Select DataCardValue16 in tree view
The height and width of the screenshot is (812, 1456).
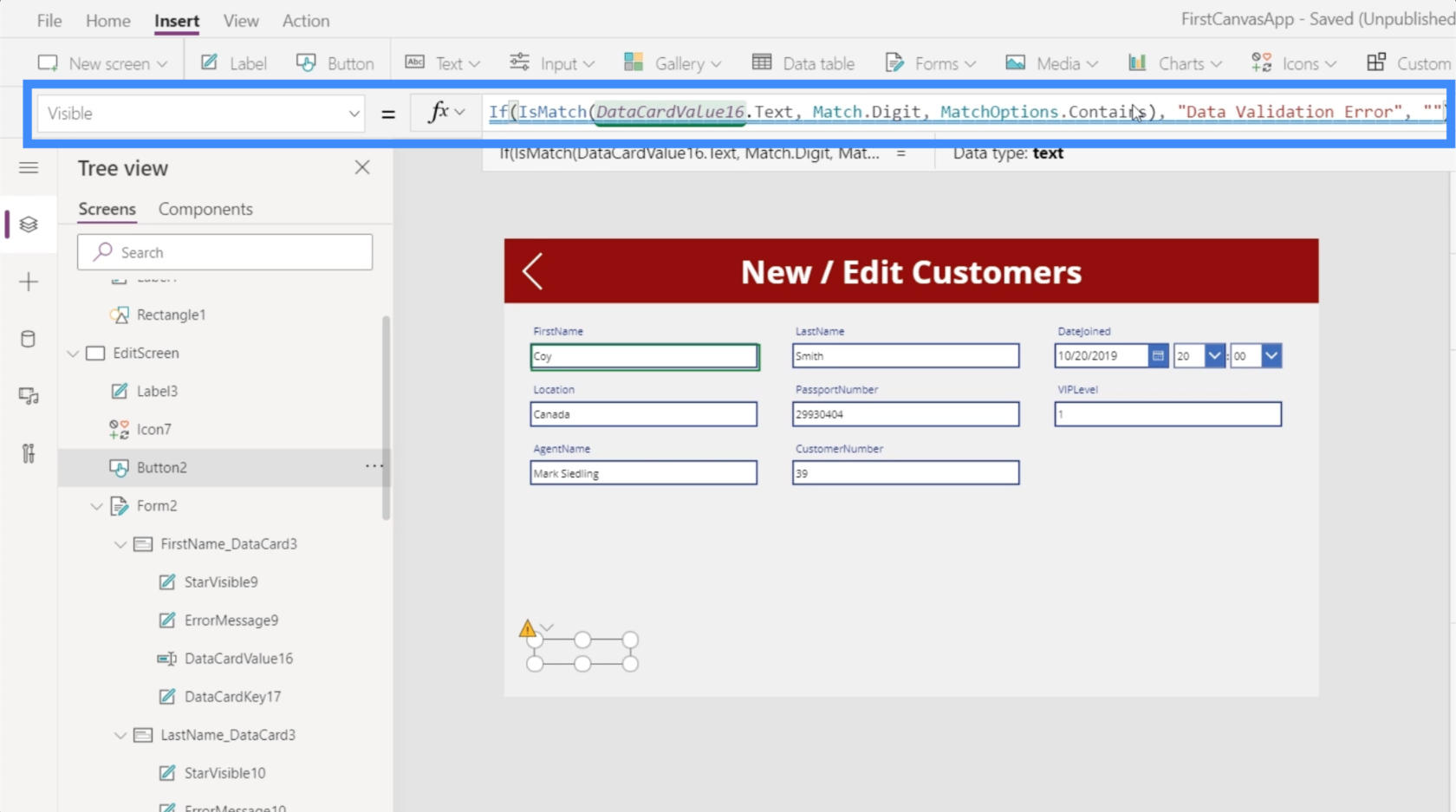tap(238, 658)
